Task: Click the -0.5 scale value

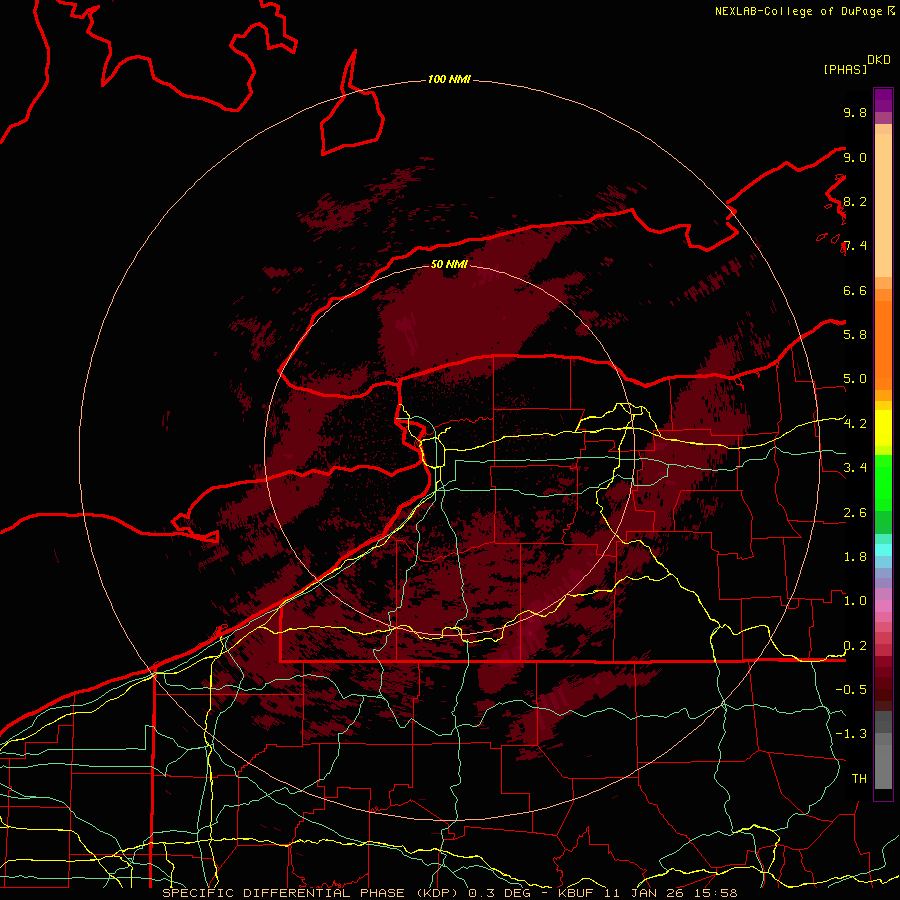Action: pyautogui.click(x=851, y=690)
